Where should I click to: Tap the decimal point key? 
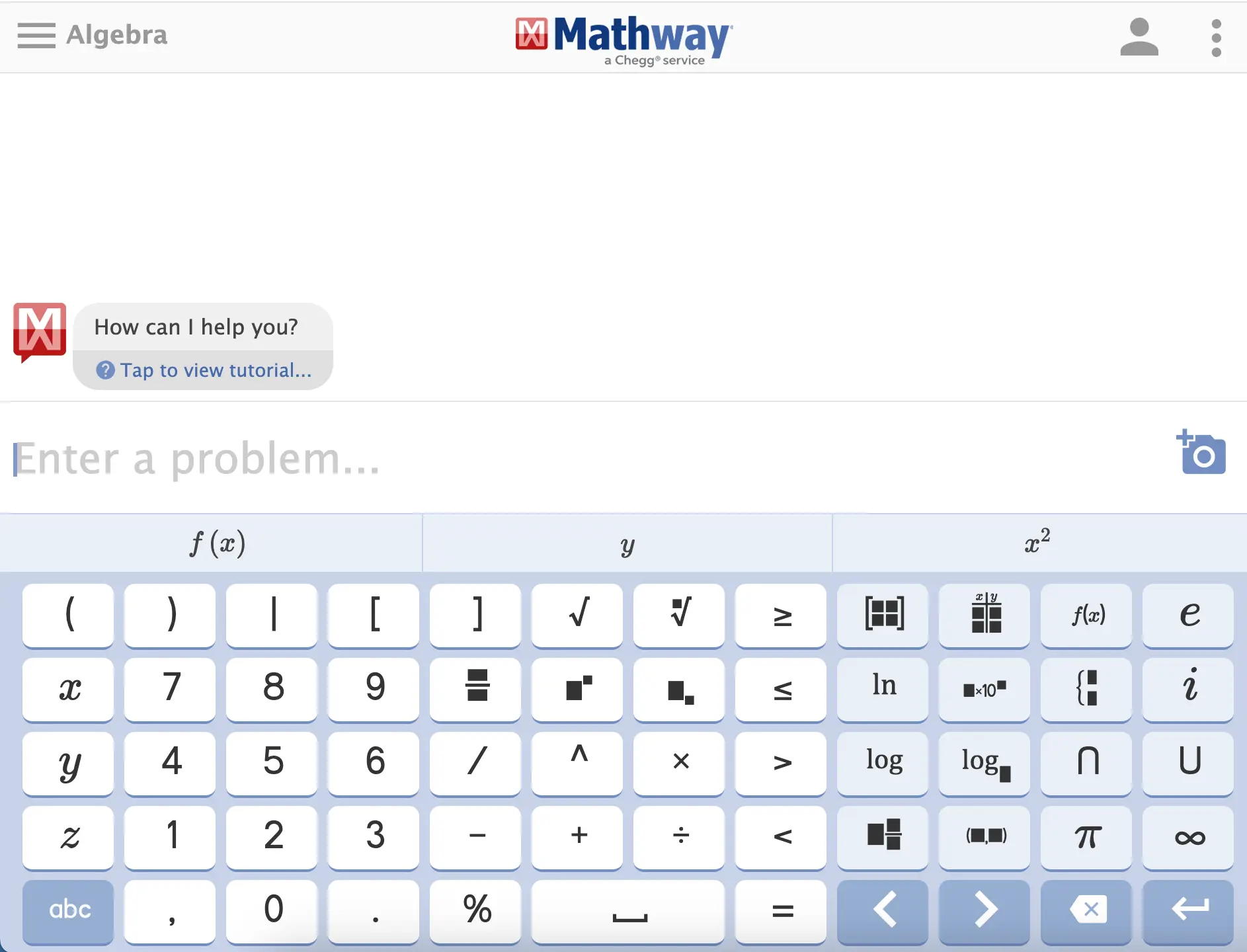coord(374,911)
